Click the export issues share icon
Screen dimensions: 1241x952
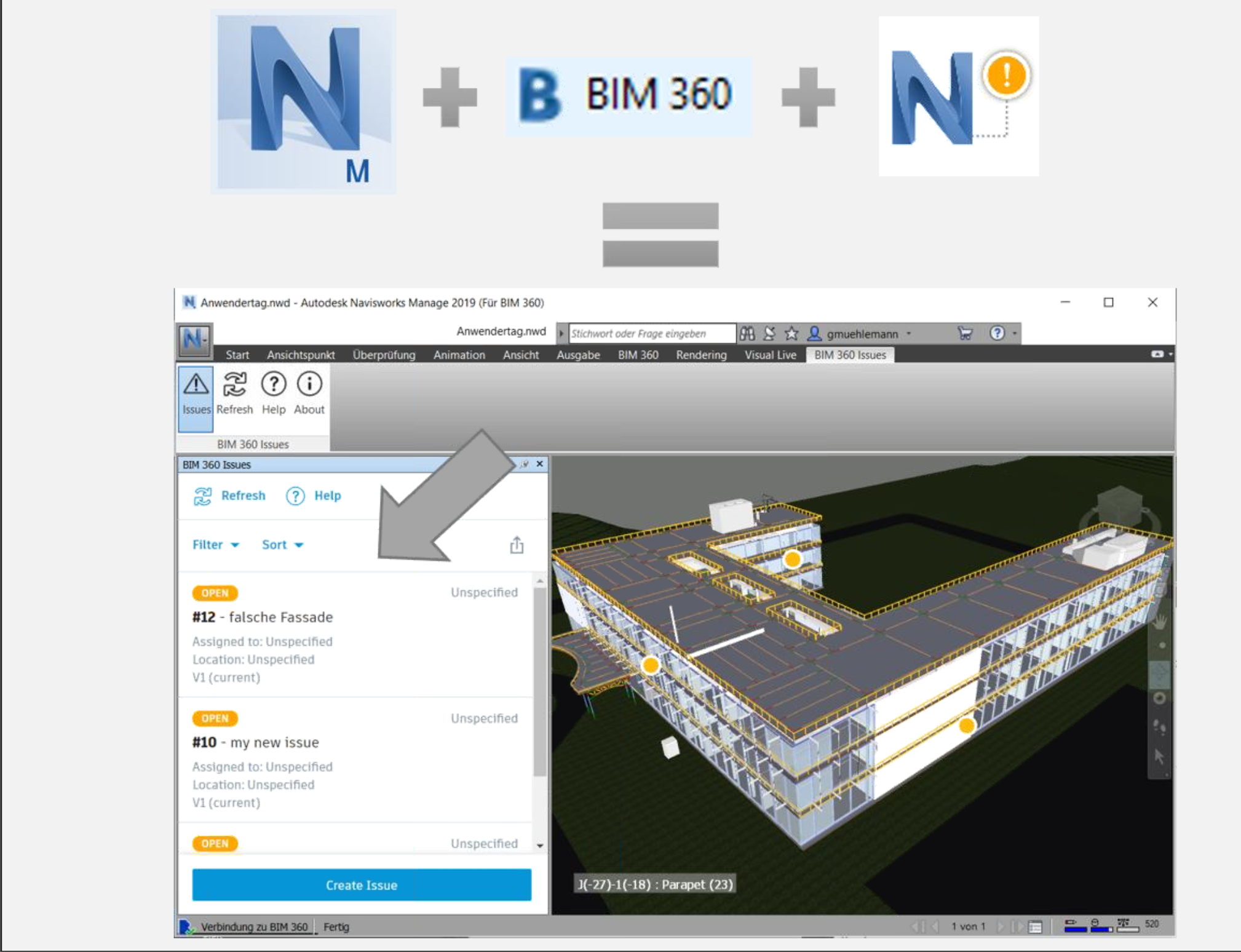pyautogui.click(x=517, y=545)
